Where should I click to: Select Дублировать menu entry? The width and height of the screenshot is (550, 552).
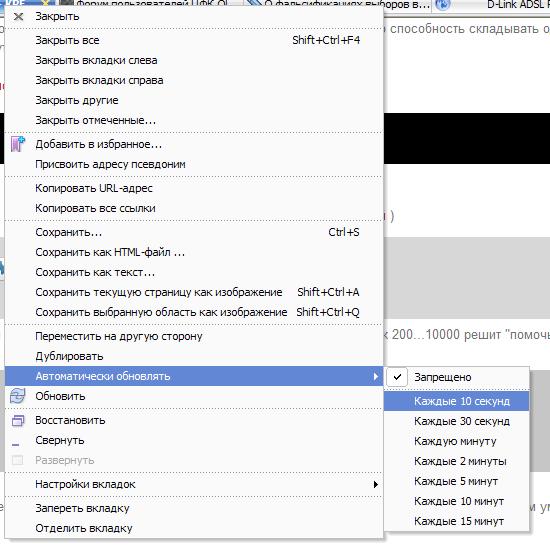click(194, 356)
